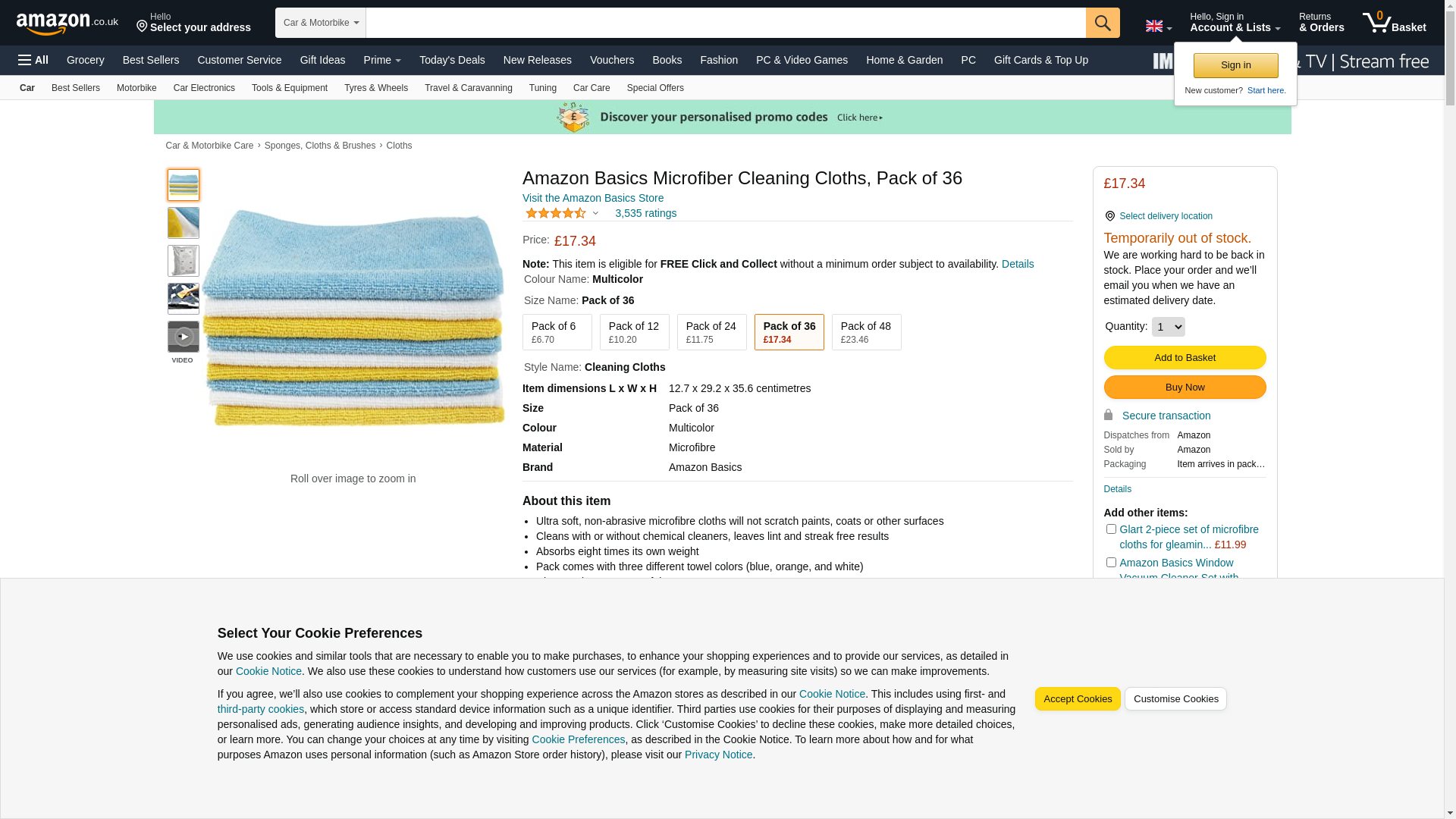
Task: Expand the Car & Motorbike search category dropdown
Action: [320, 23]
